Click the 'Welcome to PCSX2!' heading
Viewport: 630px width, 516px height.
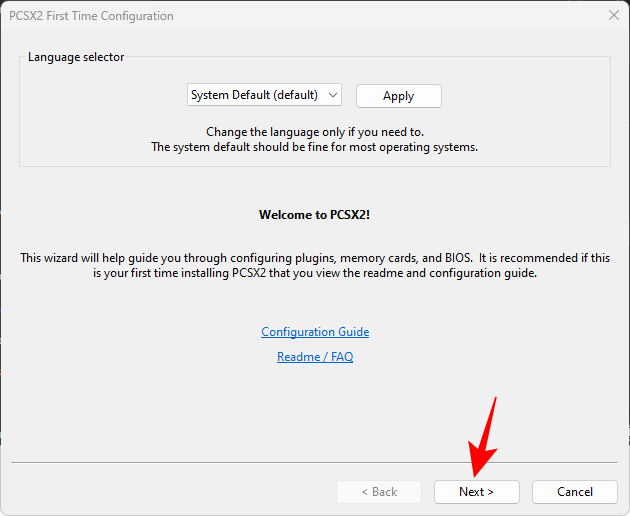click(x=314, y=215)
